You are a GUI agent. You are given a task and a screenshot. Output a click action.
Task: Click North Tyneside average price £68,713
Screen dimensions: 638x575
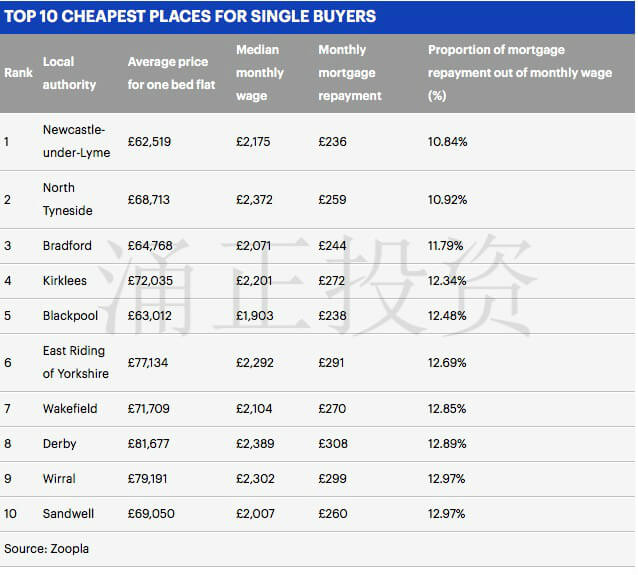149,200
